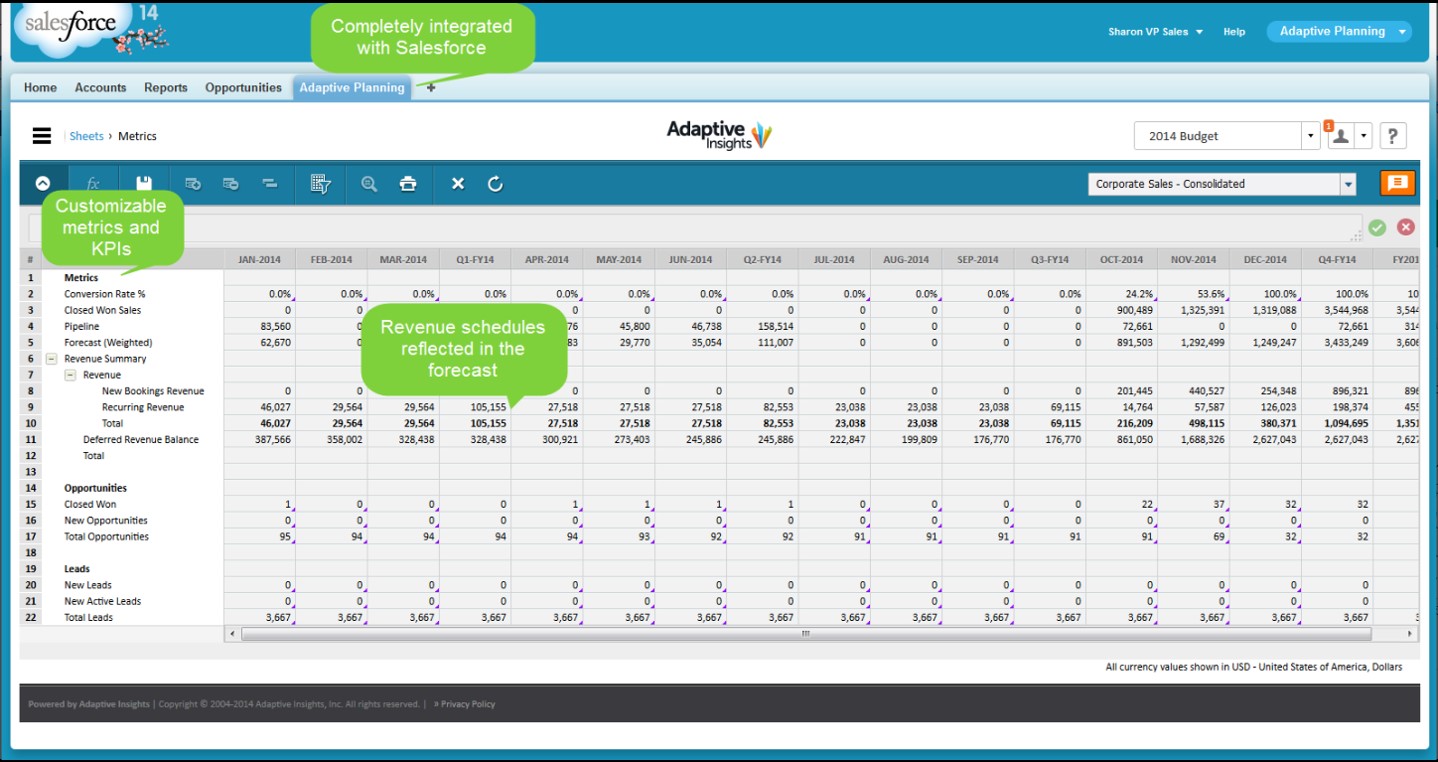Open the Privacy Policy footer link
Viewport: 1438px width, 762px height.
click(x=468, y=704)
